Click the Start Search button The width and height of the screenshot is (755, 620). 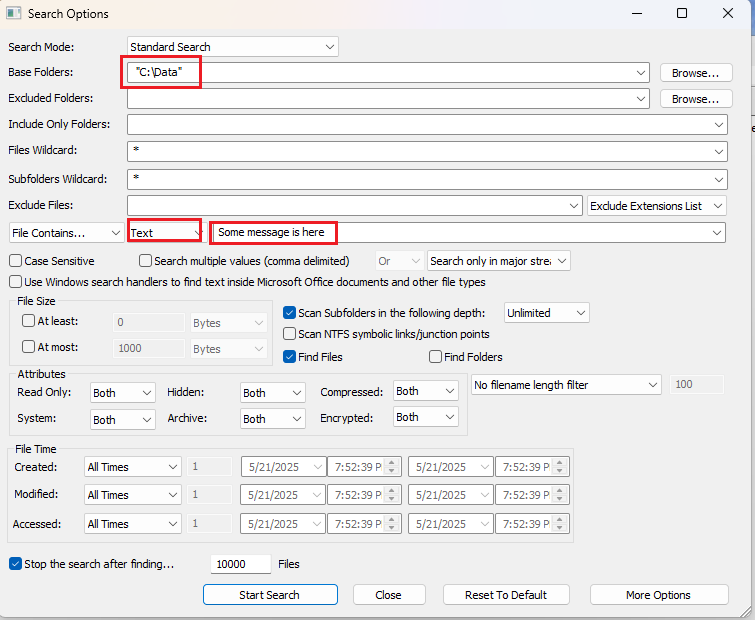pyautogui.click(x=270, y=595)
